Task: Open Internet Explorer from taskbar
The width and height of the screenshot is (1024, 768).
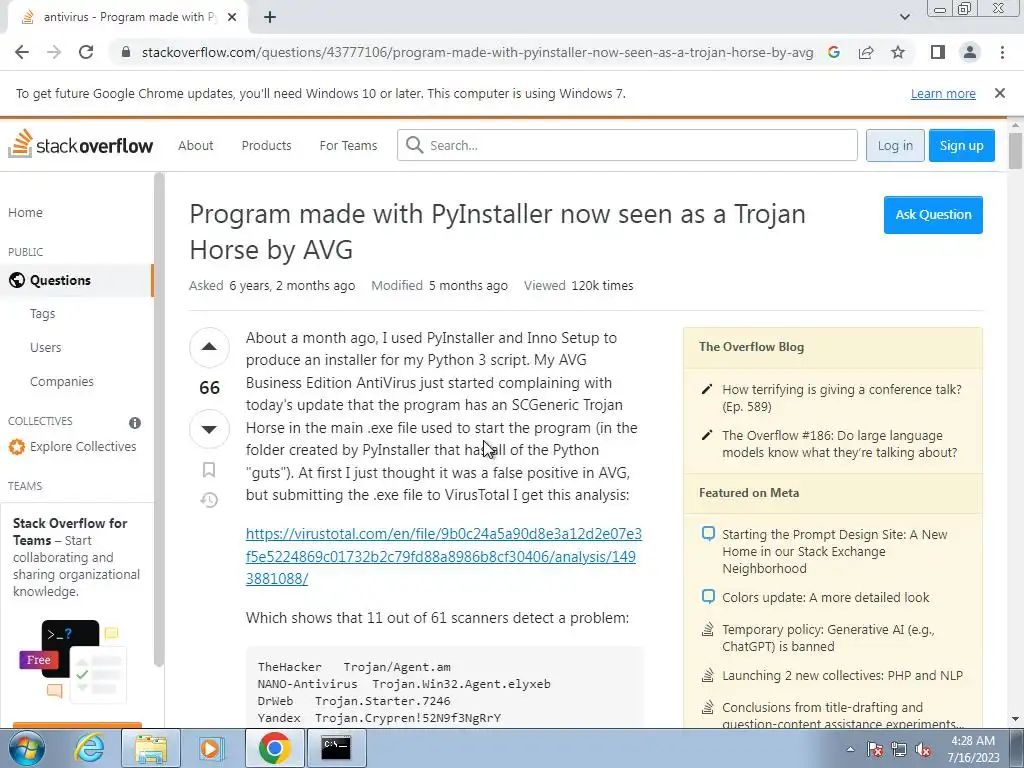Action: click(x=89, y=748)
